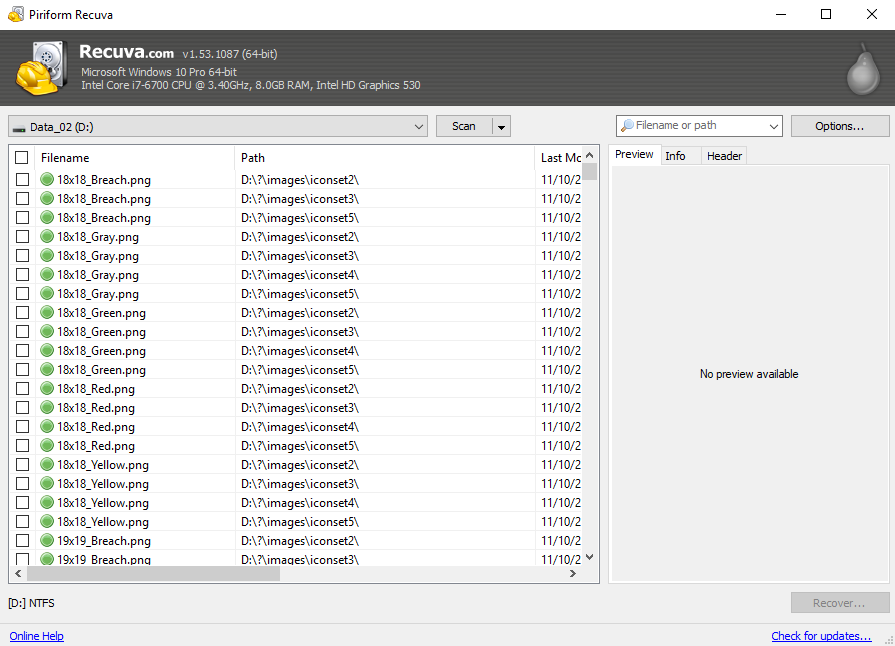895x646 pixels.
Task: Click the Piriform pear icon in header
Action: pos(861,68)
